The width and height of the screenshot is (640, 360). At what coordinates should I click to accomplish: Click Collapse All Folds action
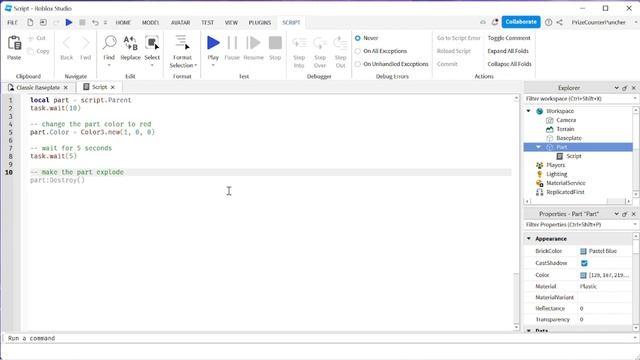pos(509,64)
